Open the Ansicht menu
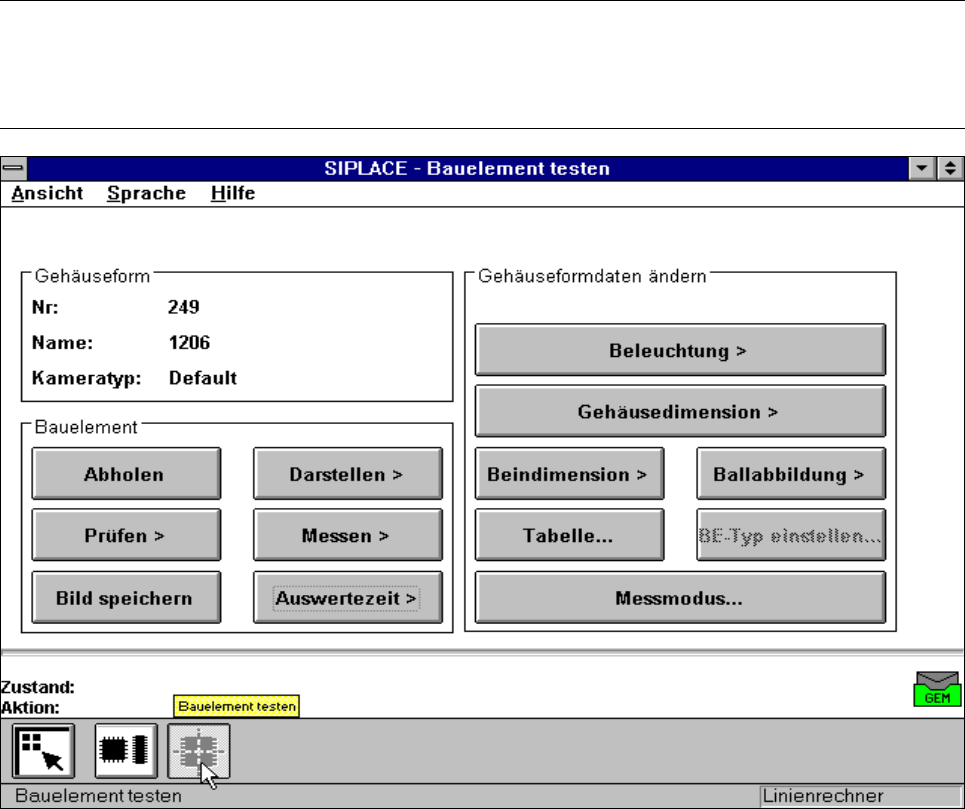Image resolution: width=965 pixels, height=809 pixels. click(x=47, y=194)
